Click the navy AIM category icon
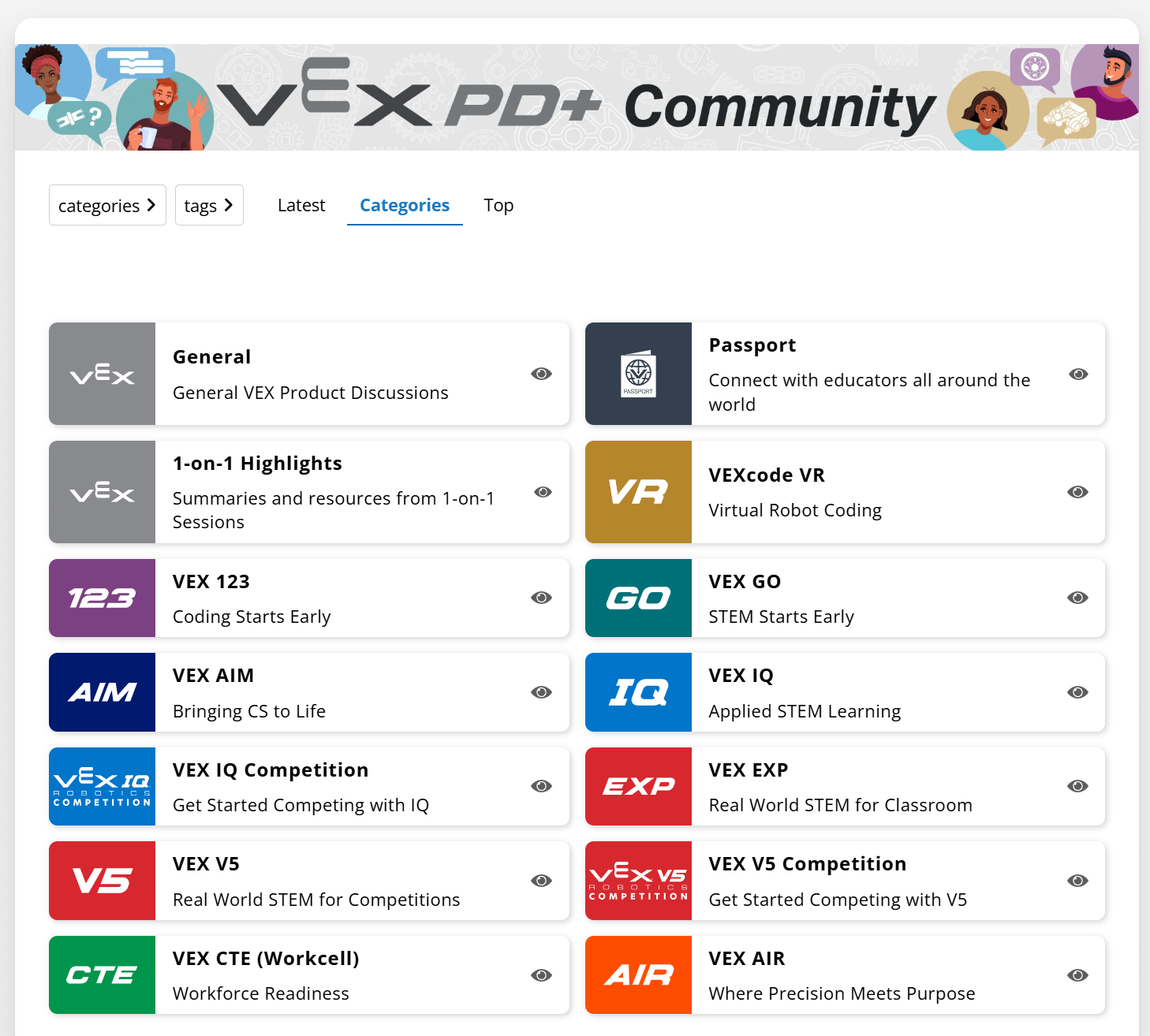The width and height of the screenshot is (1150, 1036). point(103,692)
